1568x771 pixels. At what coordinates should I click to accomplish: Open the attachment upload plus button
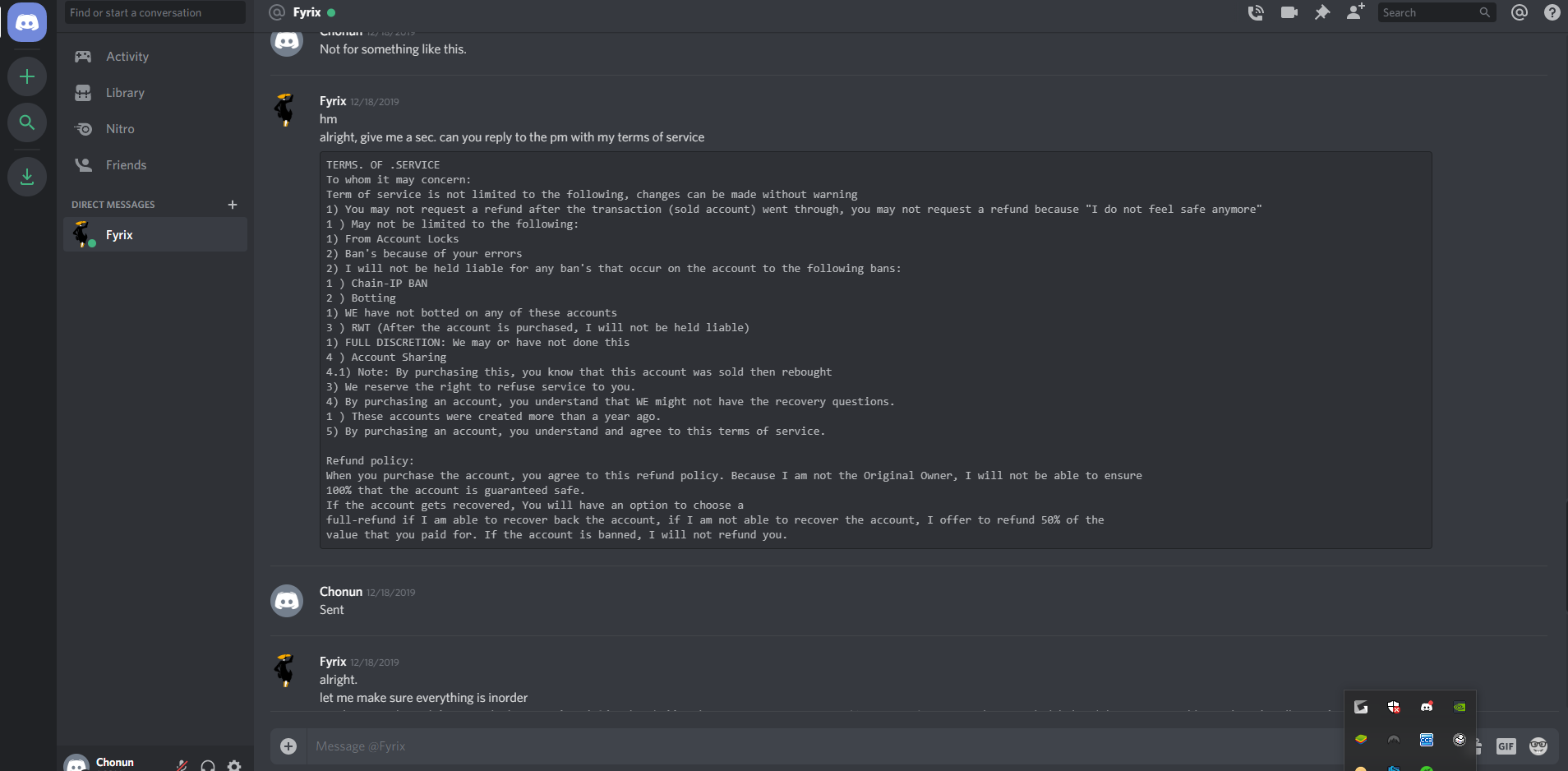click(x=288, y=746)
